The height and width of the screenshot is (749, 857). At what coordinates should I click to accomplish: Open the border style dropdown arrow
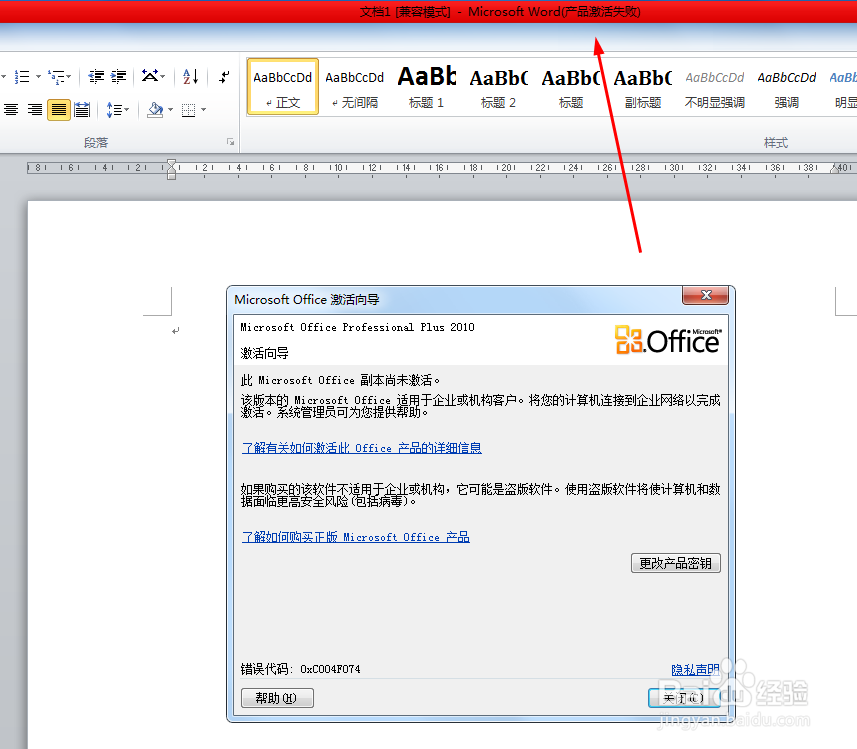coord(203,110)
